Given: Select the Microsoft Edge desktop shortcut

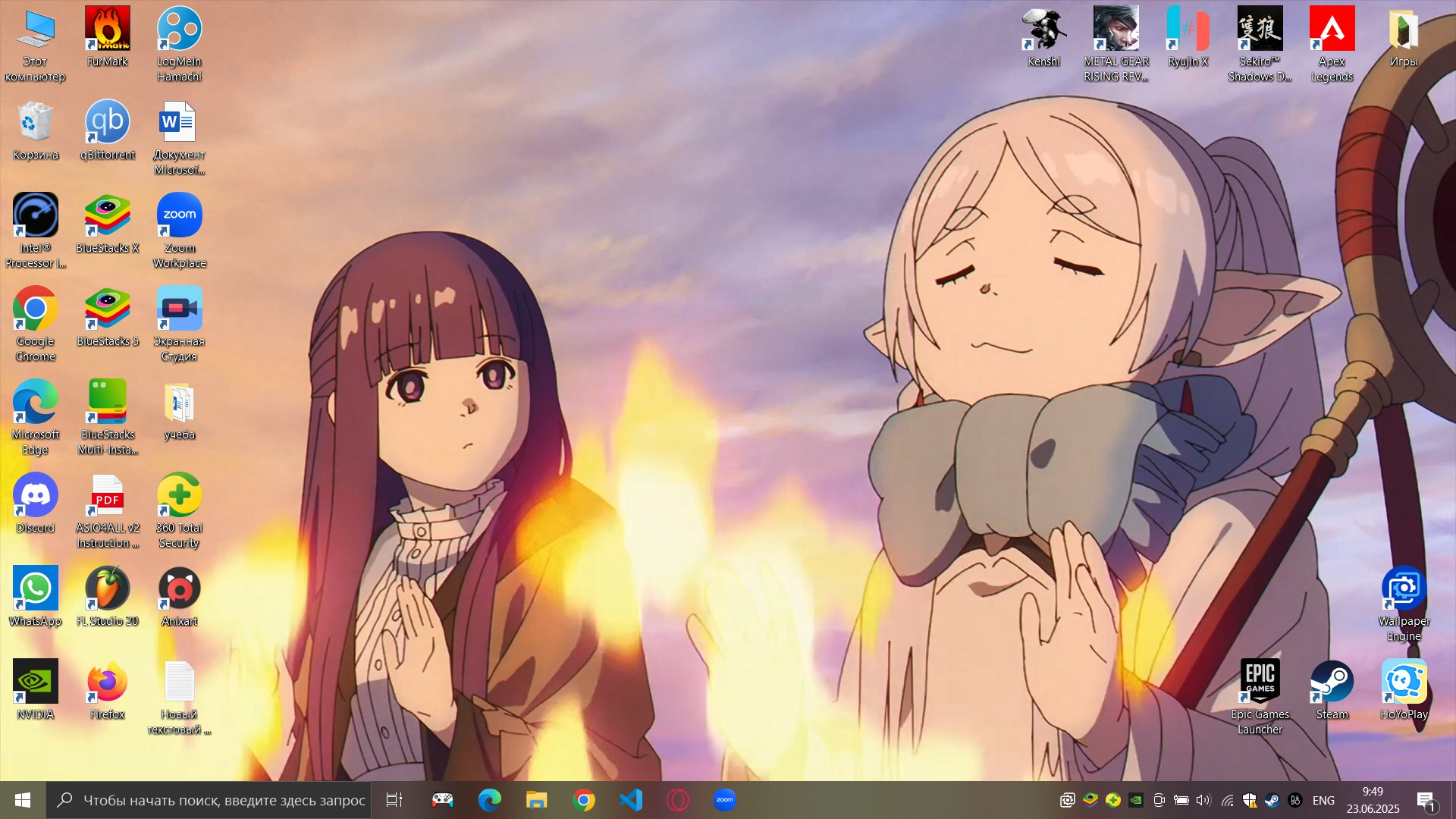Looking at the screenshot, I should coord(35,418).
